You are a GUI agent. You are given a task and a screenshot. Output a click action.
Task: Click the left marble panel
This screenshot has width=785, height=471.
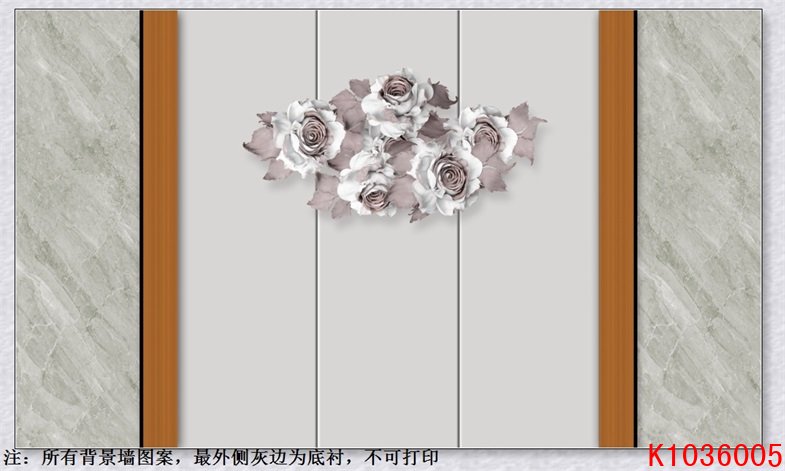point(78,229)
